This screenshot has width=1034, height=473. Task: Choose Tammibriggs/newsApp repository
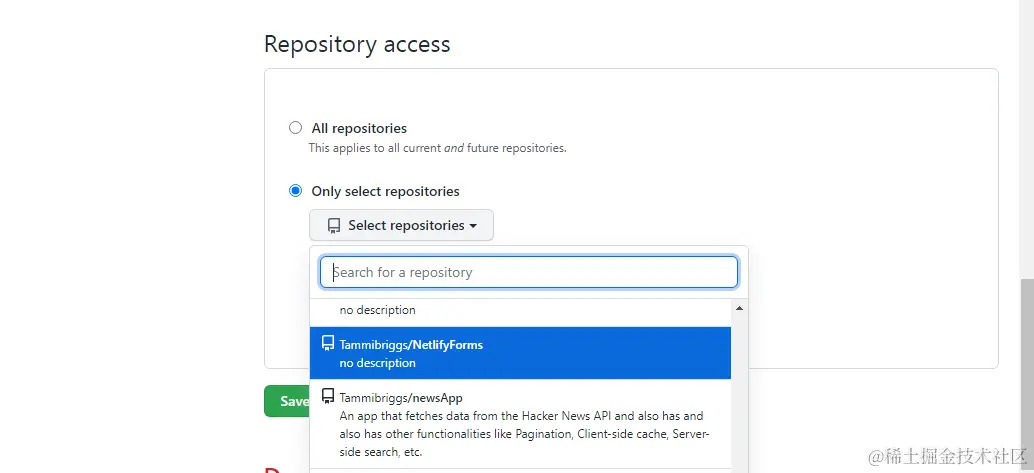pos(520,424)
